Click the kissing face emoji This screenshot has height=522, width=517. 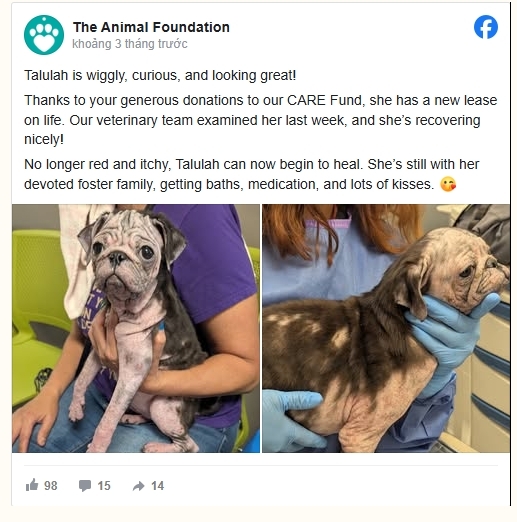click(x=448, y=184)
